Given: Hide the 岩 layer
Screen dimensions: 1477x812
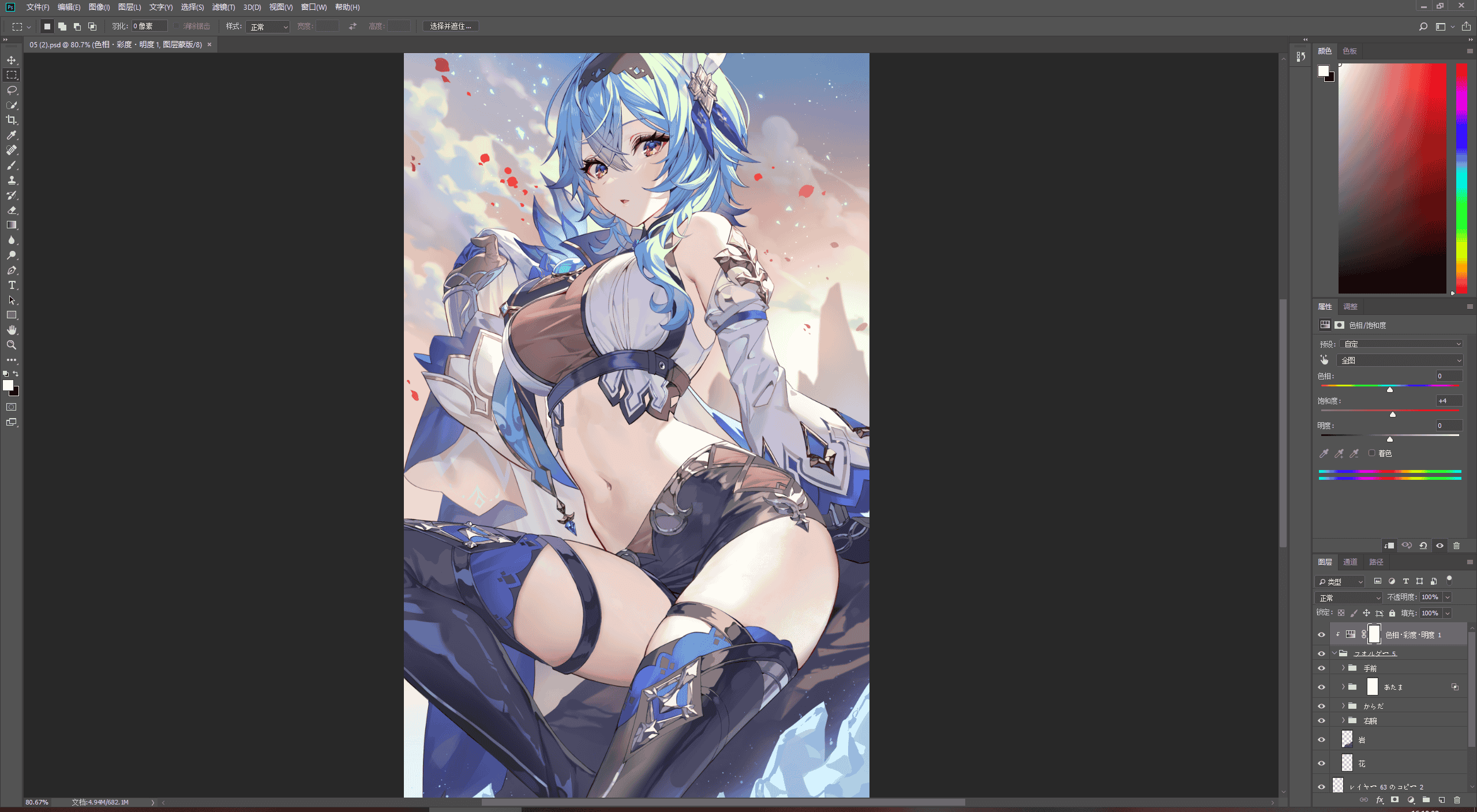Looking at the screenshot, I should pyautogui.click(x=1321, y=740).
